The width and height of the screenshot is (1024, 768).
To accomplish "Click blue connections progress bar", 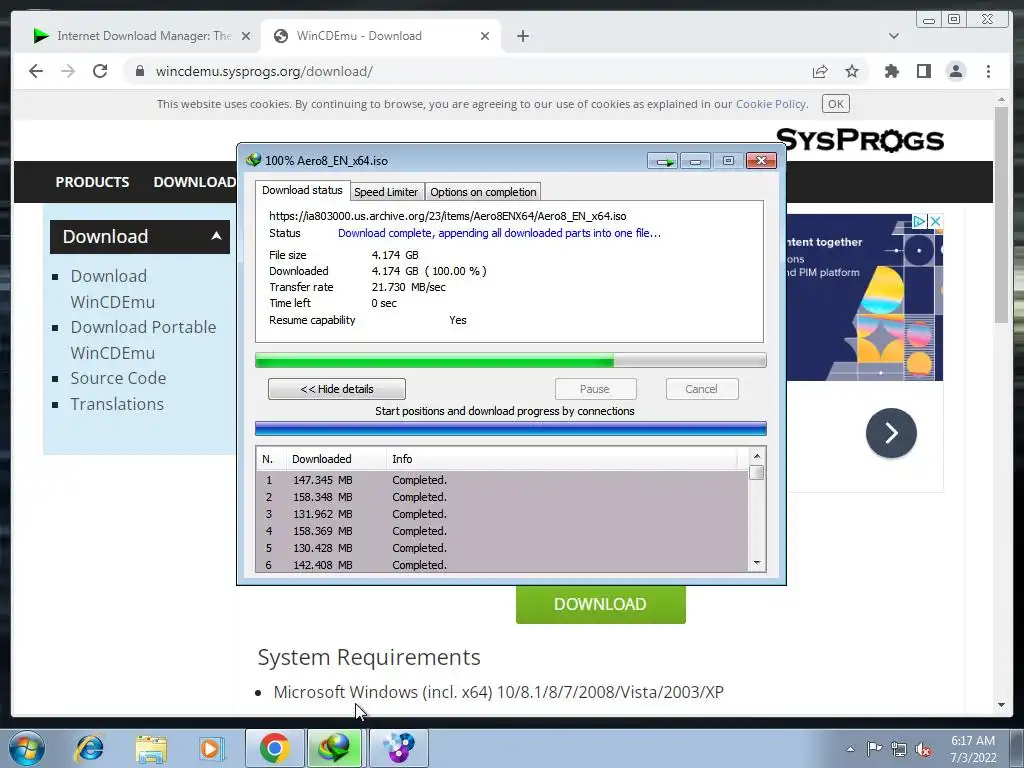I will pyautogui.click(x=510, y=428).
